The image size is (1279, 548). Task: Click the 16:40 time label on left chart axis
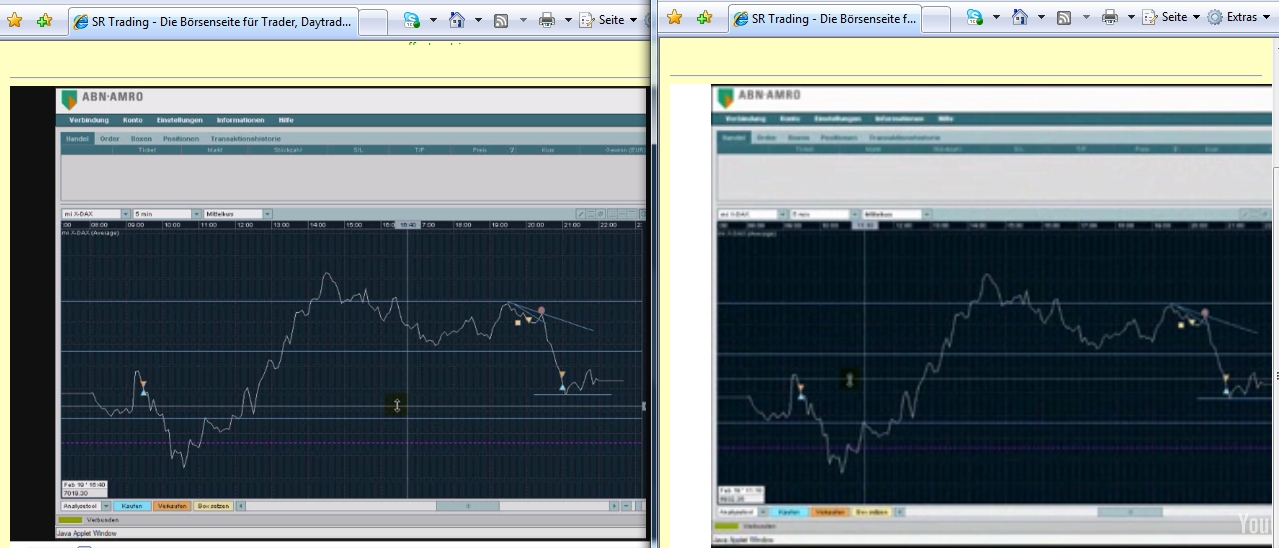tap(407, 225)
